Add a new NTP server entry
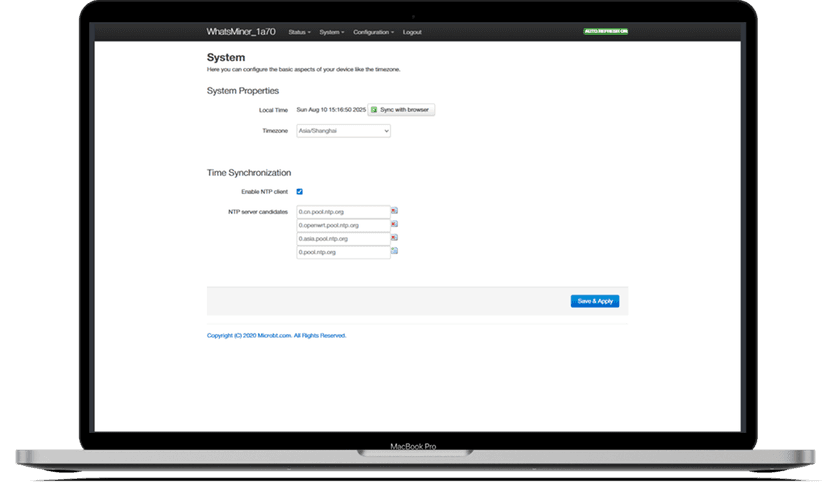 pos(394,251)
